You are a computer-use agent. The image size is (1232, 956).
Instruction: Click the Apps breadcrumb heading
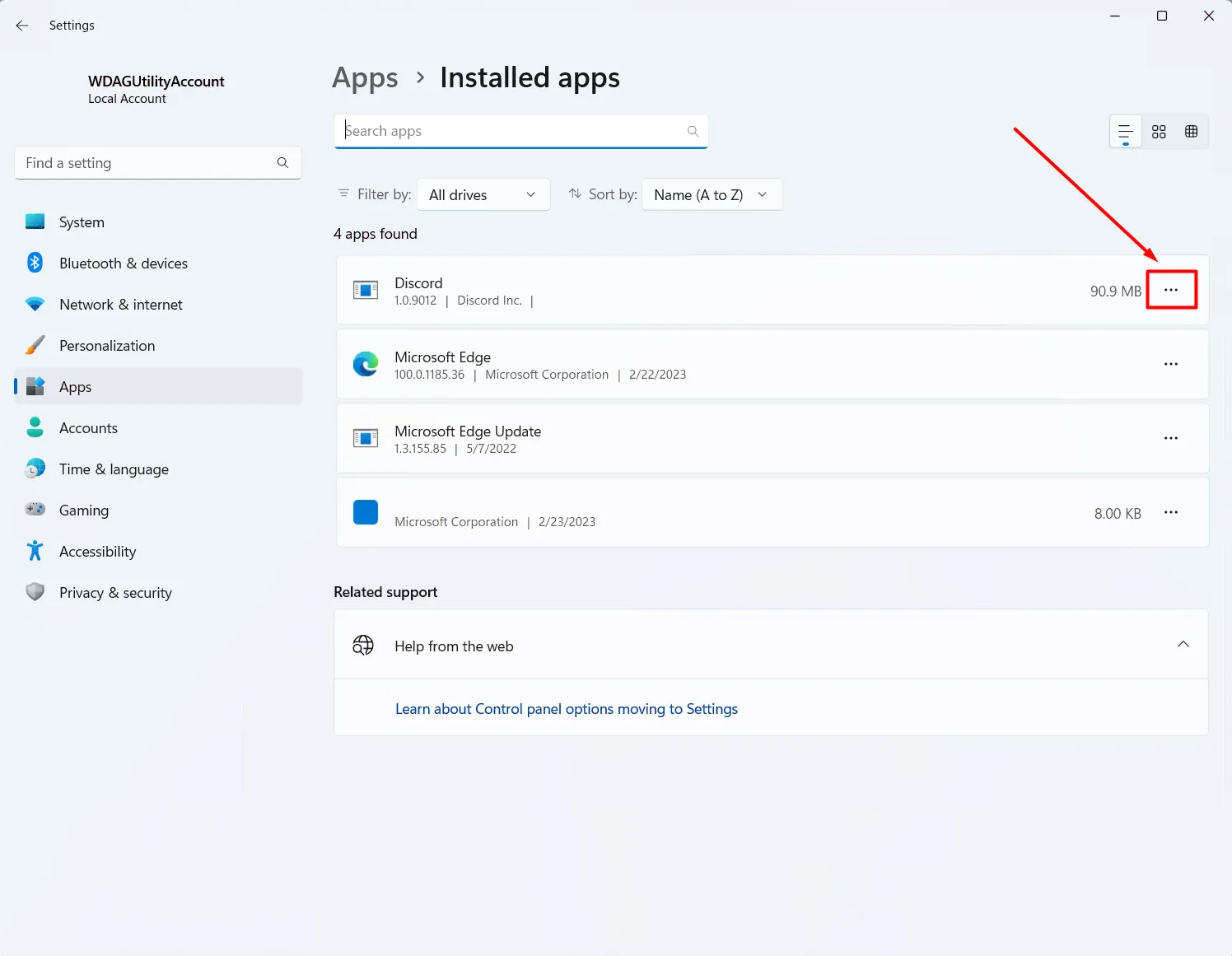365,78
